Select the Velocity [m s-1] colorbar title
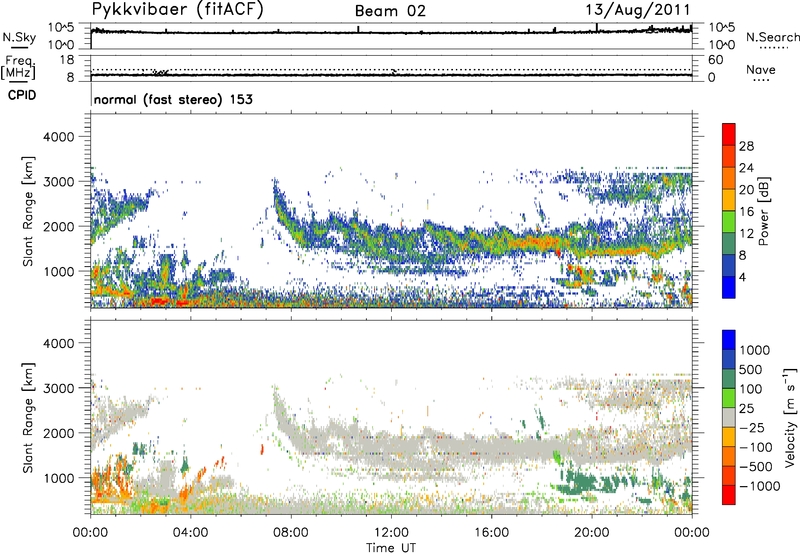The height and width of the screenshot is (554, 800). coord(790,417)
